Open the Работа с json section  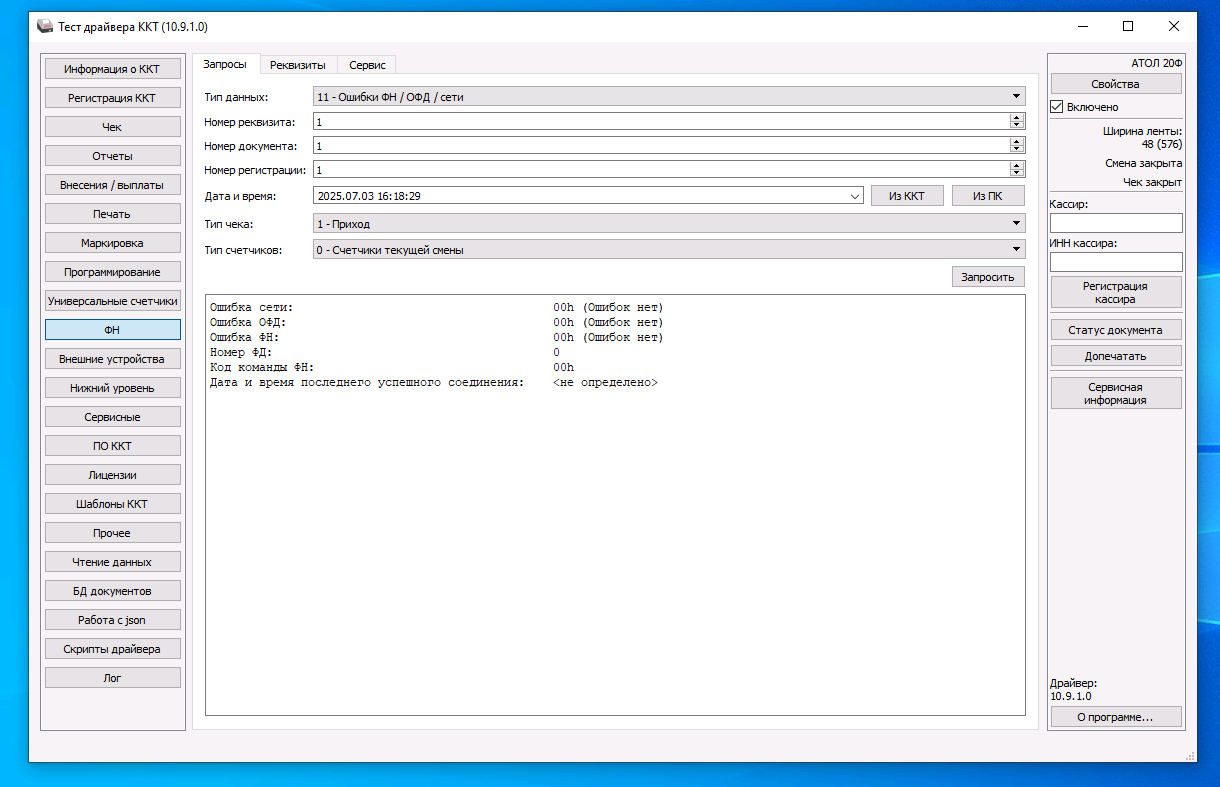pyautogui.click(x=112, y=620)
